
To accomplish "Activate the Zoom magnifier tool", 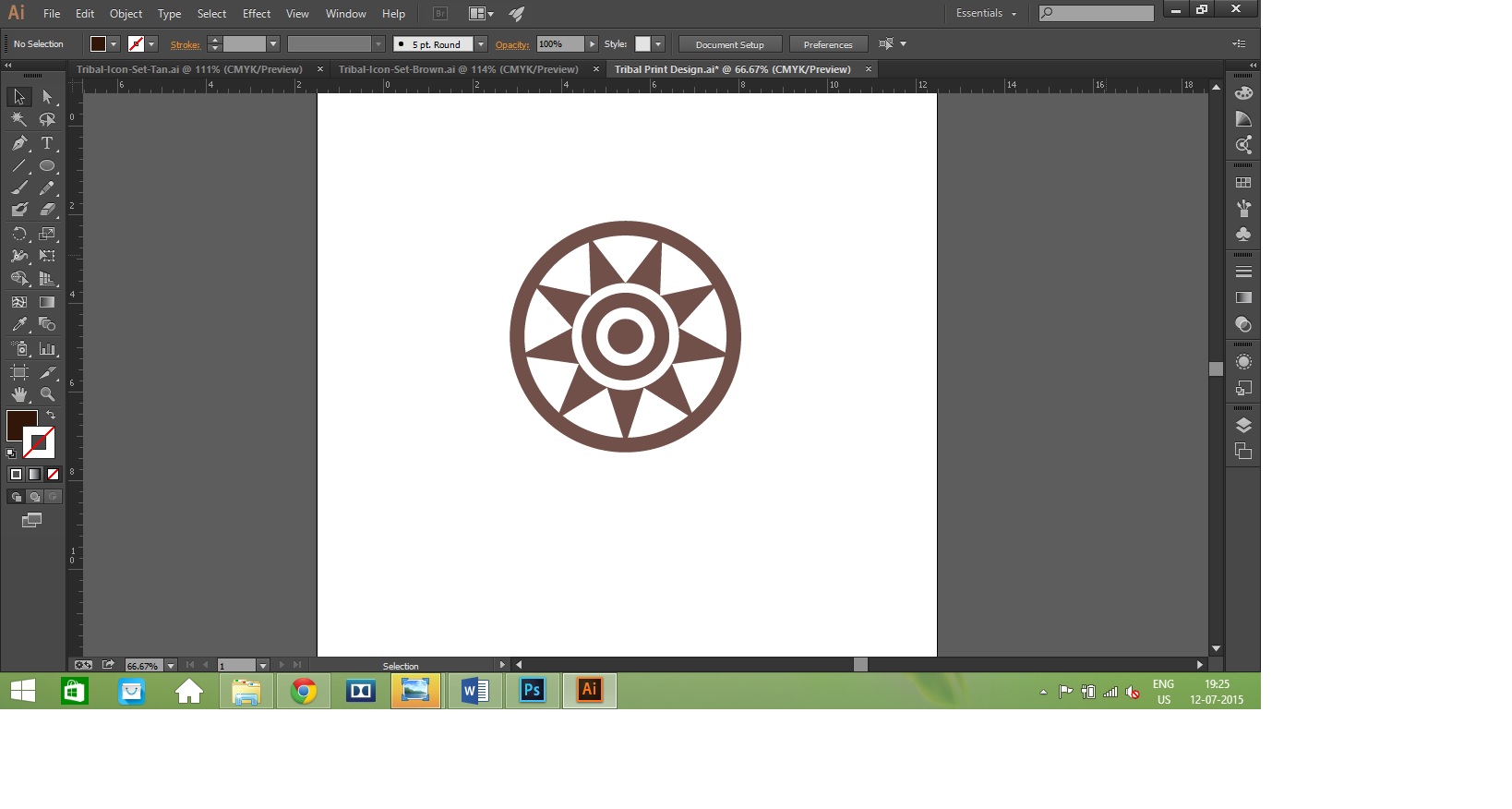I will 47,394.
